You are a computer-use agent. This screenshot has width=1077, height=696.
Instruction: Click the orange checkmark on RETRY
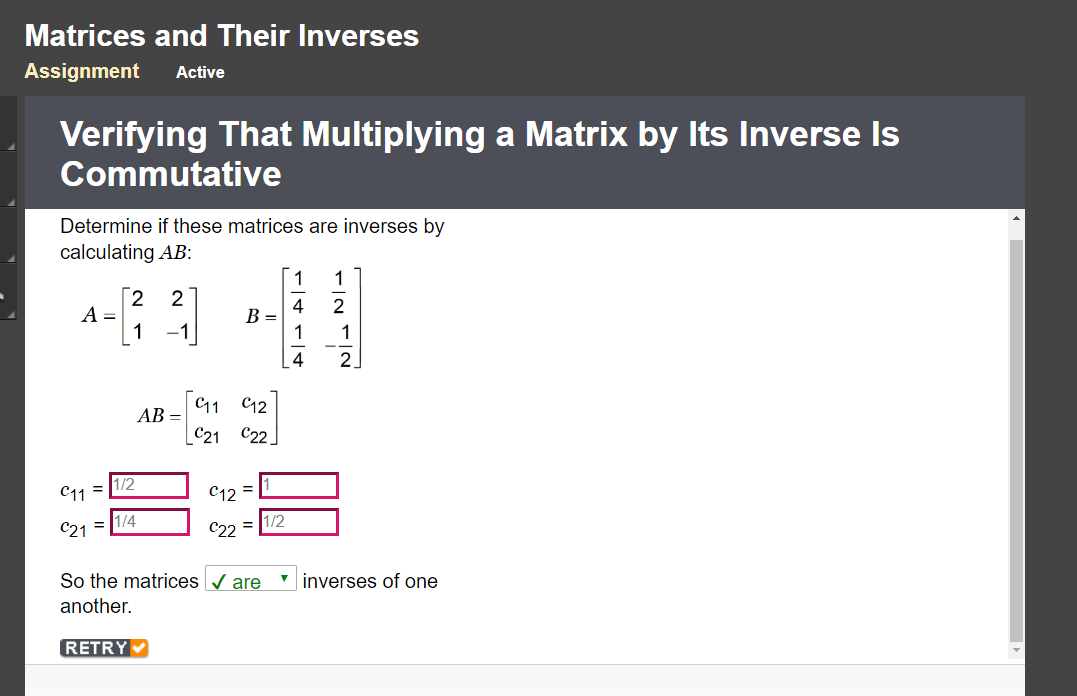click(x=138, y=648)
